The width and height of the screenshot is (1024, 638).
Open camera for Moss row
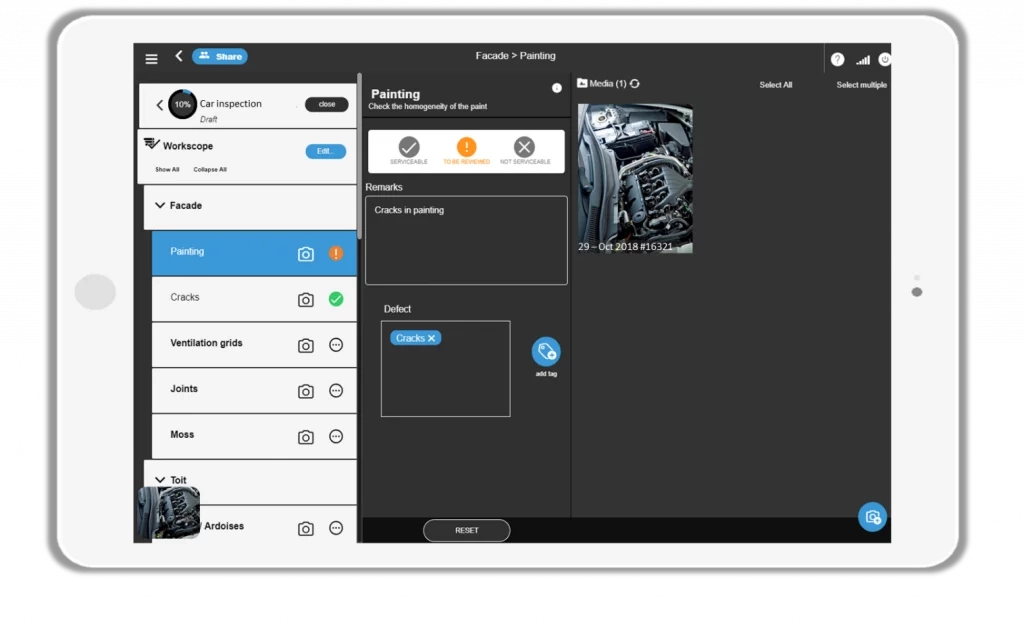[306, 437]
